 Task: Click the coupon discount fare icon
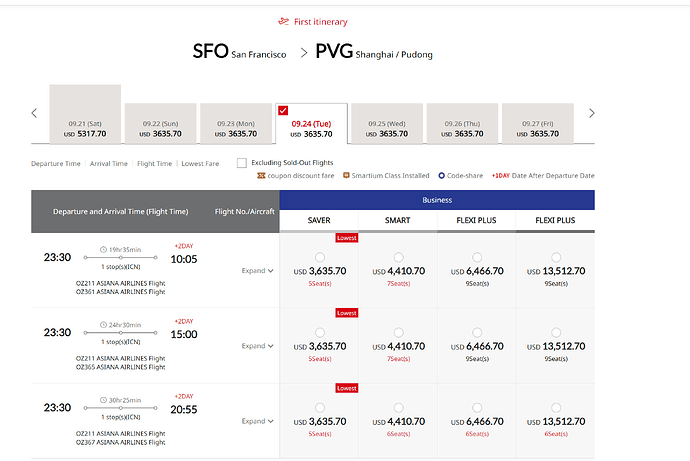coord(261,176)
